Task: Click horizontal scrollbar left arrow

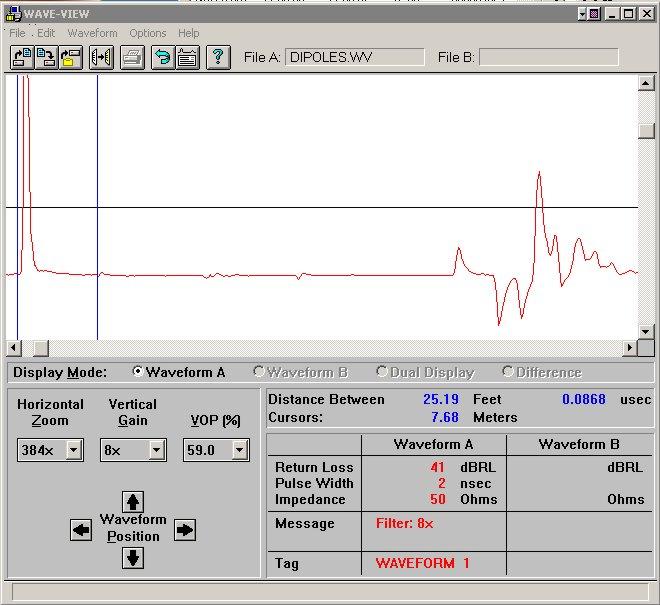Action: (x=13, y=348)
